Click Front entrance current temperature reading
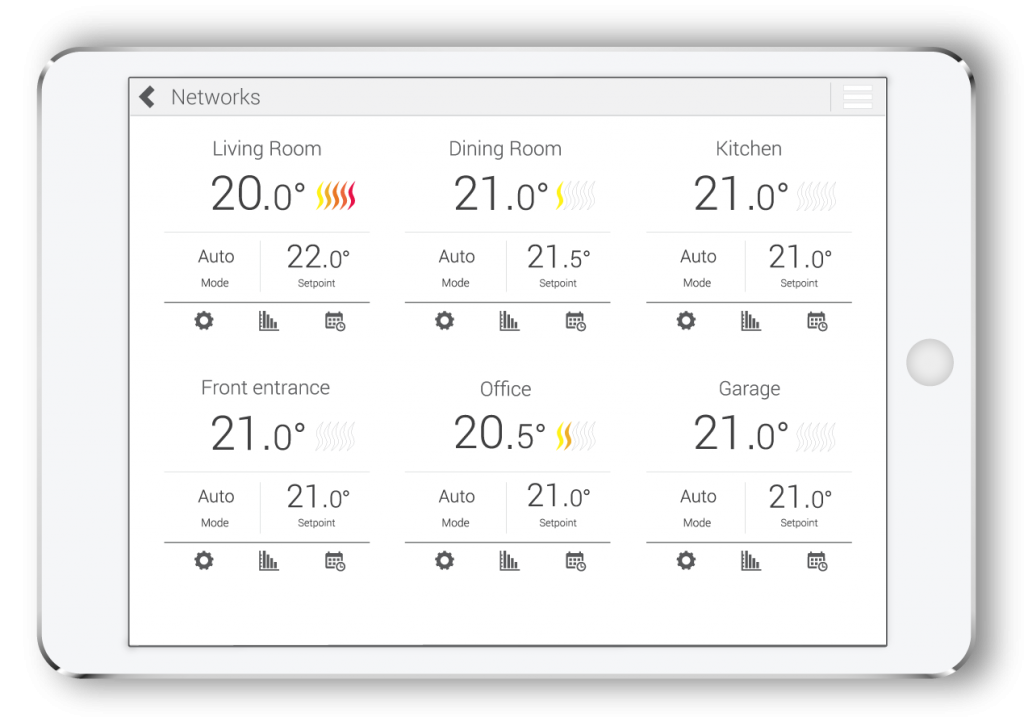1024x717 pixels. pyautogui.click(x=258, y=434)
